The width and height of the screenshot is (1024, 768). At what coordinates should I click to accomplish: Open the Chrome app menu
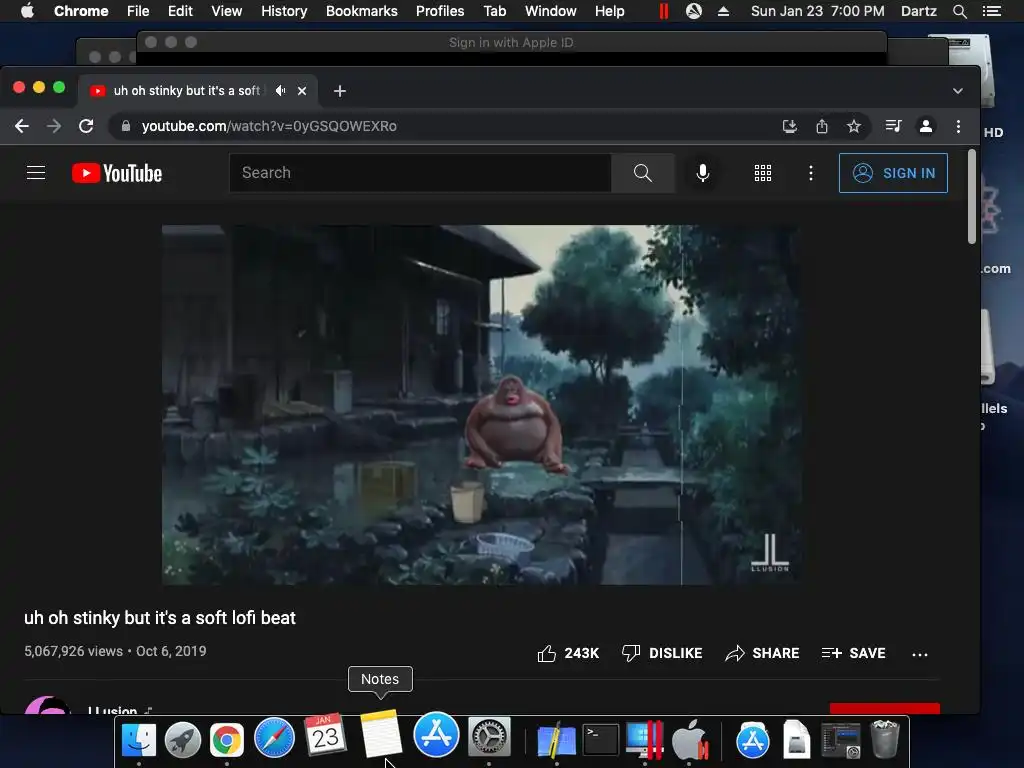click(x=81, y=11)
